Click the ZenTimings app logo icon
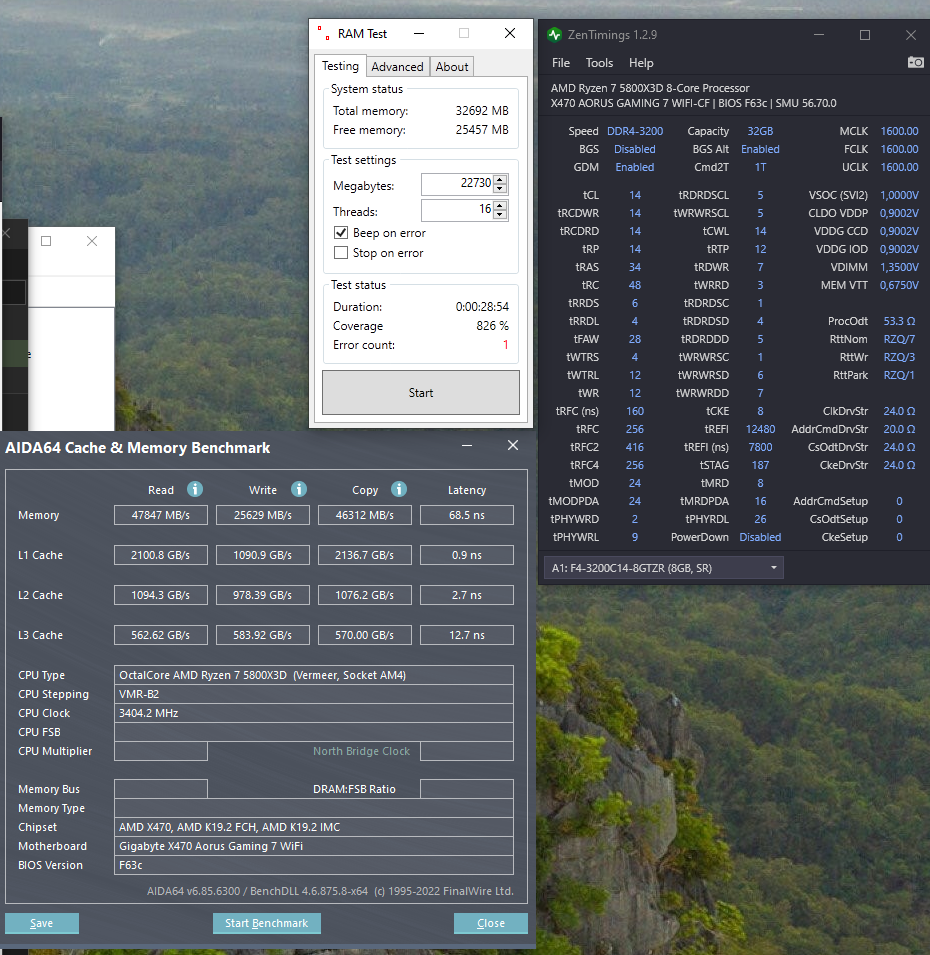 click(554, 35)
